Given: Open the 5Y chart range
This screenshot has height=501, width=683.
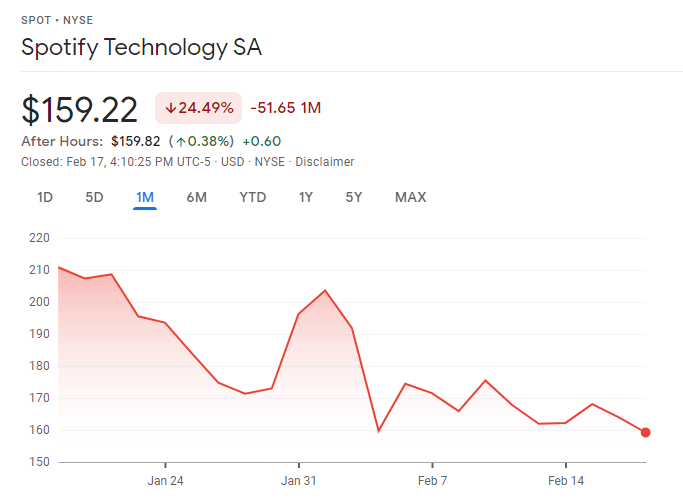Looking at the screenshot, I should [354, 197].
